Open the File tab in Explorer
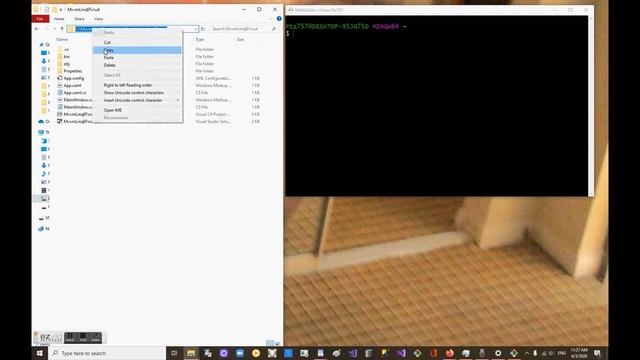This screenshot has height=360, width=640. click(40, 19)
